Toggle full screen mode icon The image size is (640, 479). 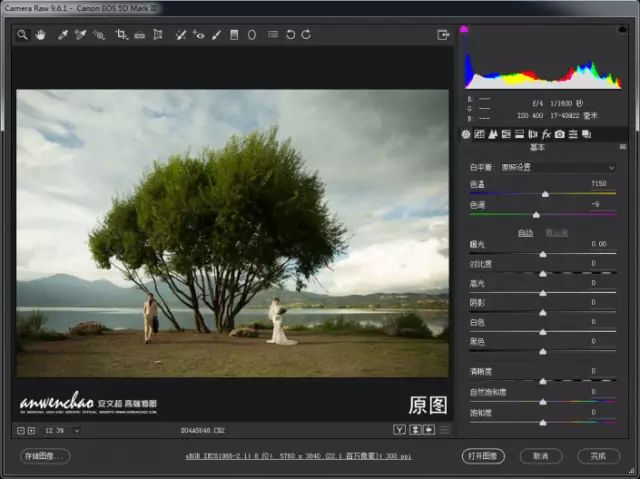point(443,35)
